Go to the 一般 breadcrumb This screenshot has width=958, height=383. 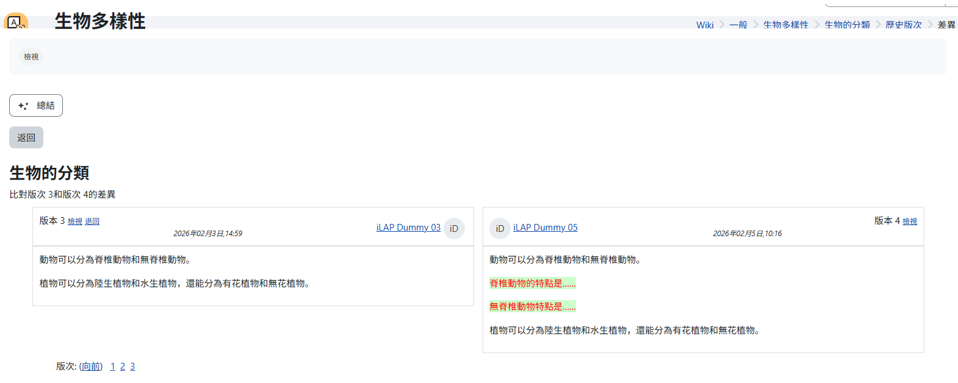coord(739,25)
